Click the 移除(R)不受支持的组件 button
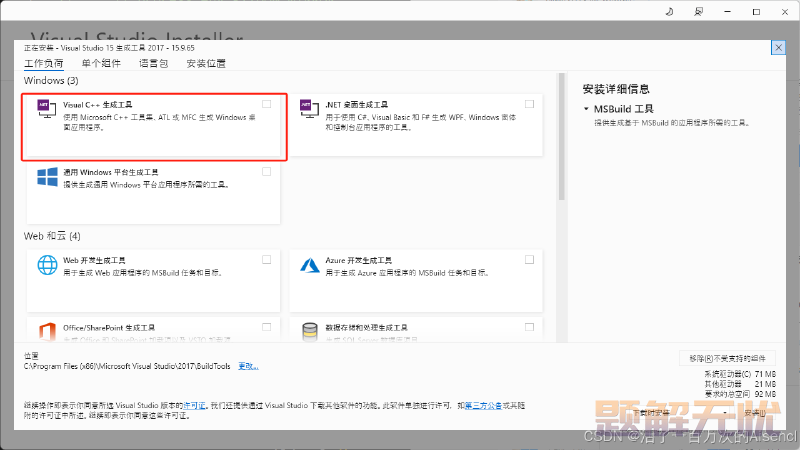800x450 pixels. (727, 358)
